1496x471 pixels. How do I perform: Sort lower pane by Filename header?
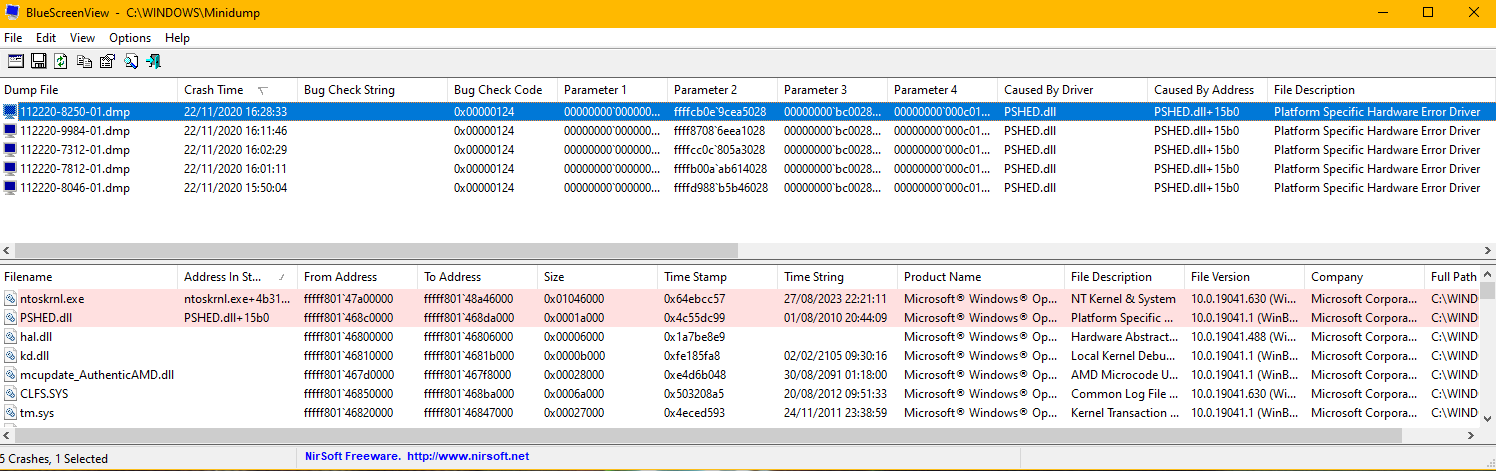[x=89, y=277]
